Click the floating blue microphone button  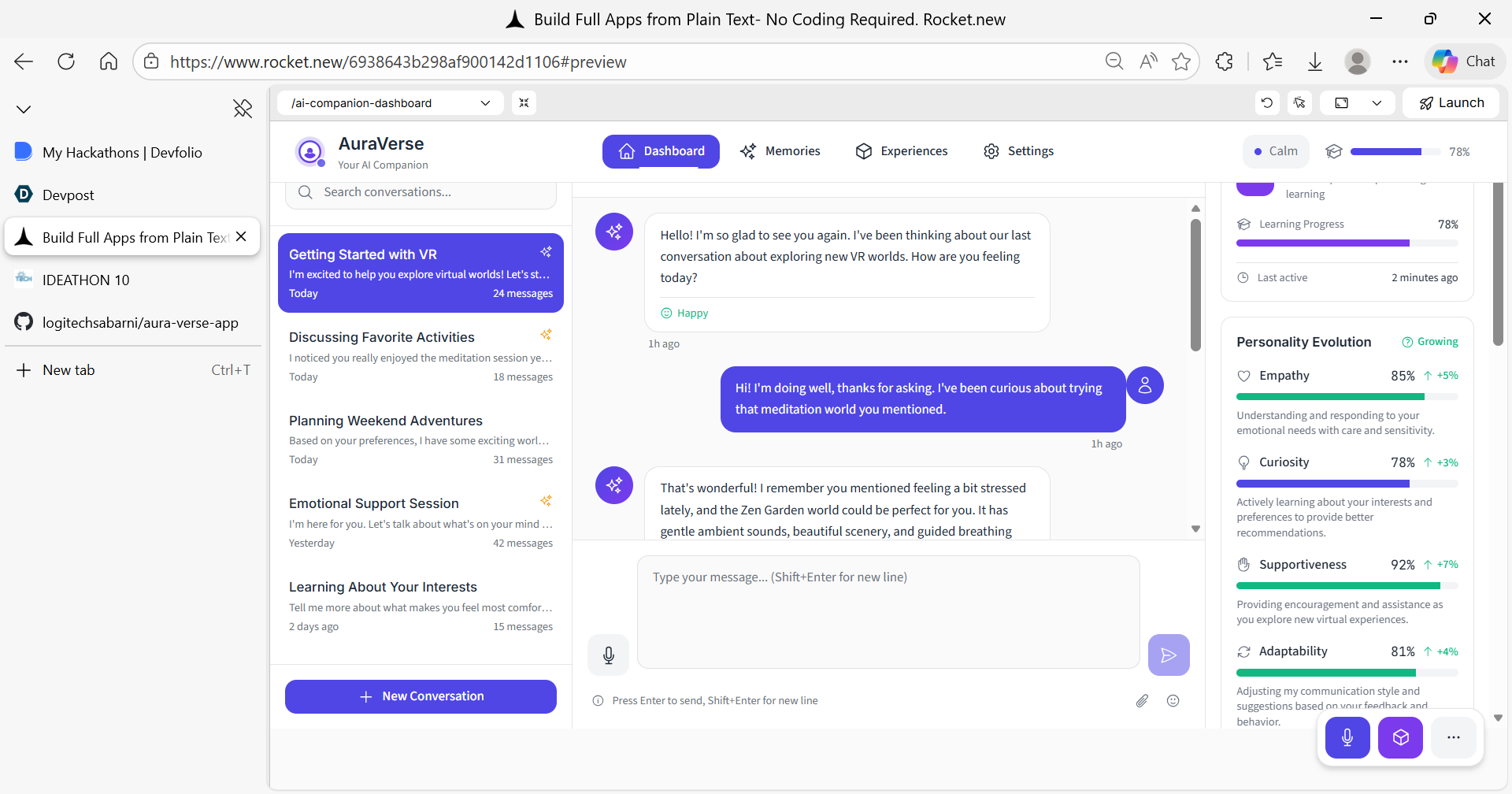tap(1347, 737)
